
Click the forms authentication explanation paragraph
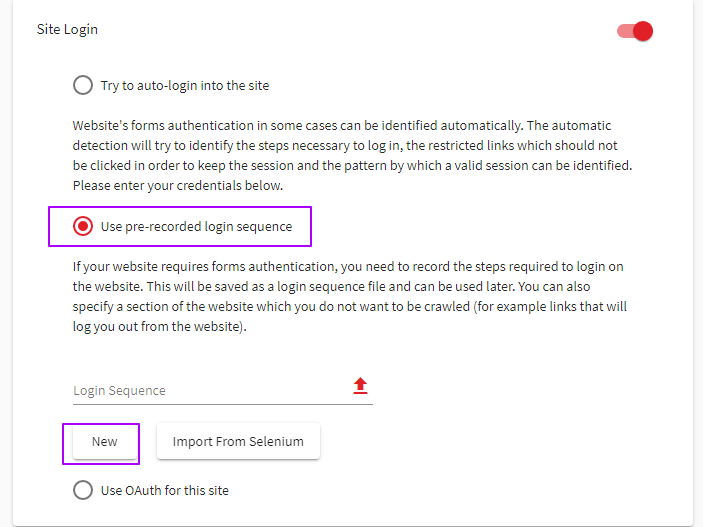(x=350, y=296)
